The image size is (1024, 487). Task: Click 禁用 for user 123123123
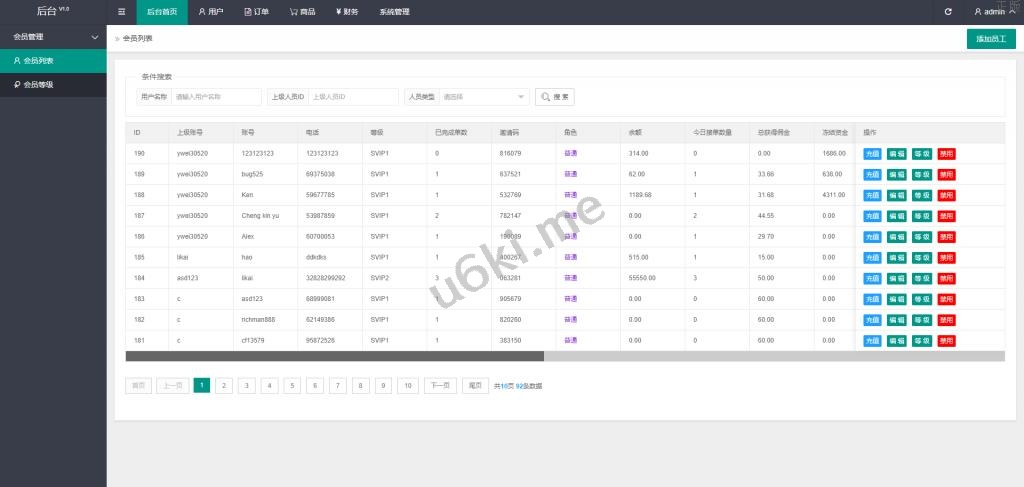pos(946,153)
